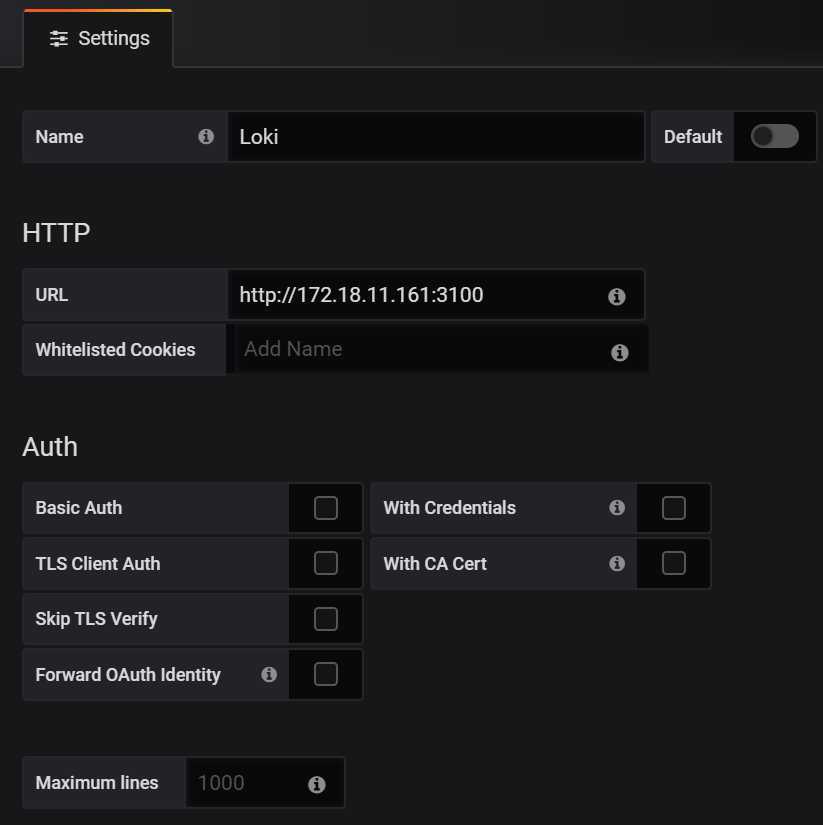Enable the TLS Client Auth checkbox
Screen dimensions: 823x825
coord(326,564)
